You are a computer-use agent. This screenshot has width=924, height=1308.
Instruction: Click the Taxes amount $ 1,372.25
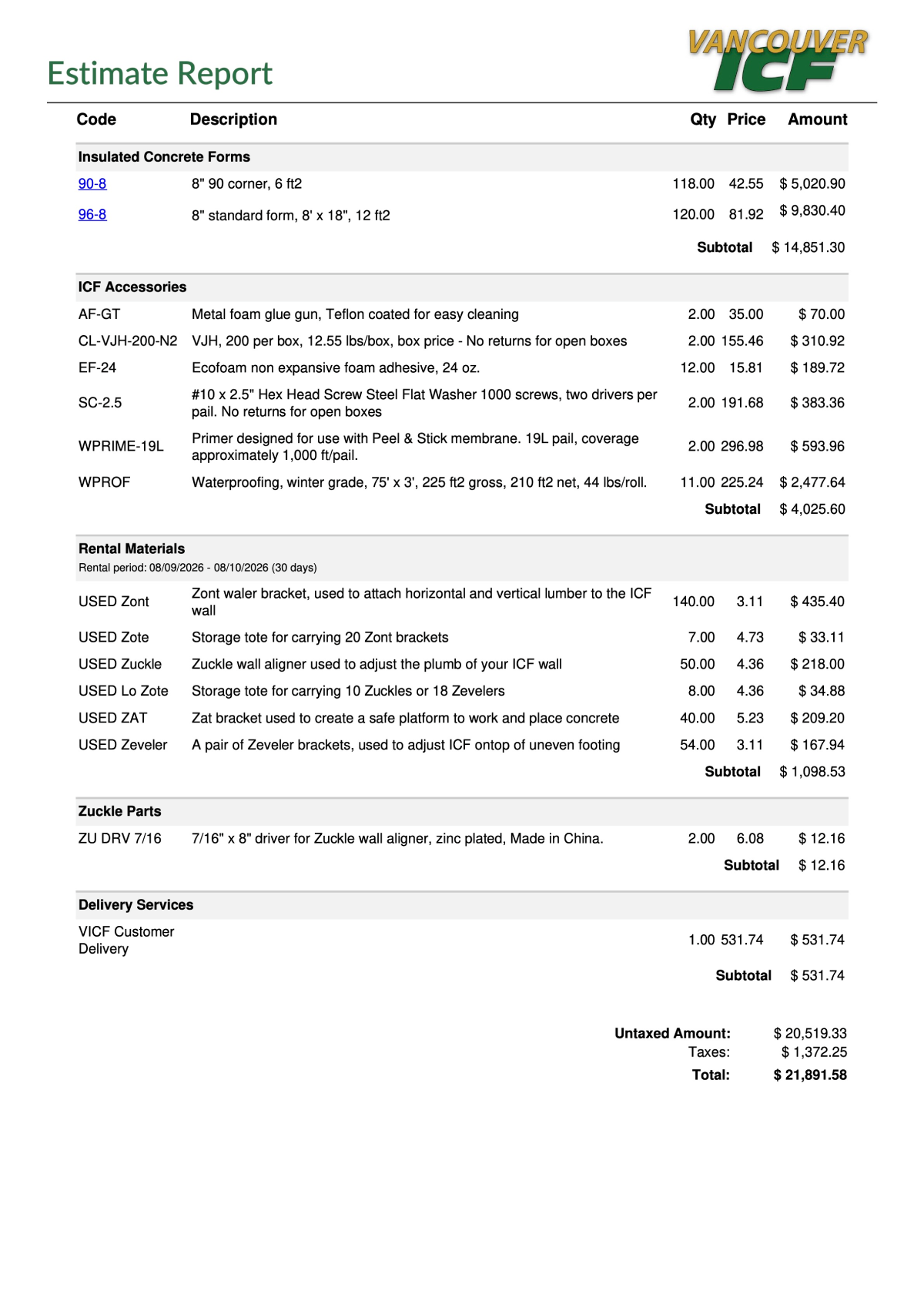pyautogui.click(x=814, y=1052)
